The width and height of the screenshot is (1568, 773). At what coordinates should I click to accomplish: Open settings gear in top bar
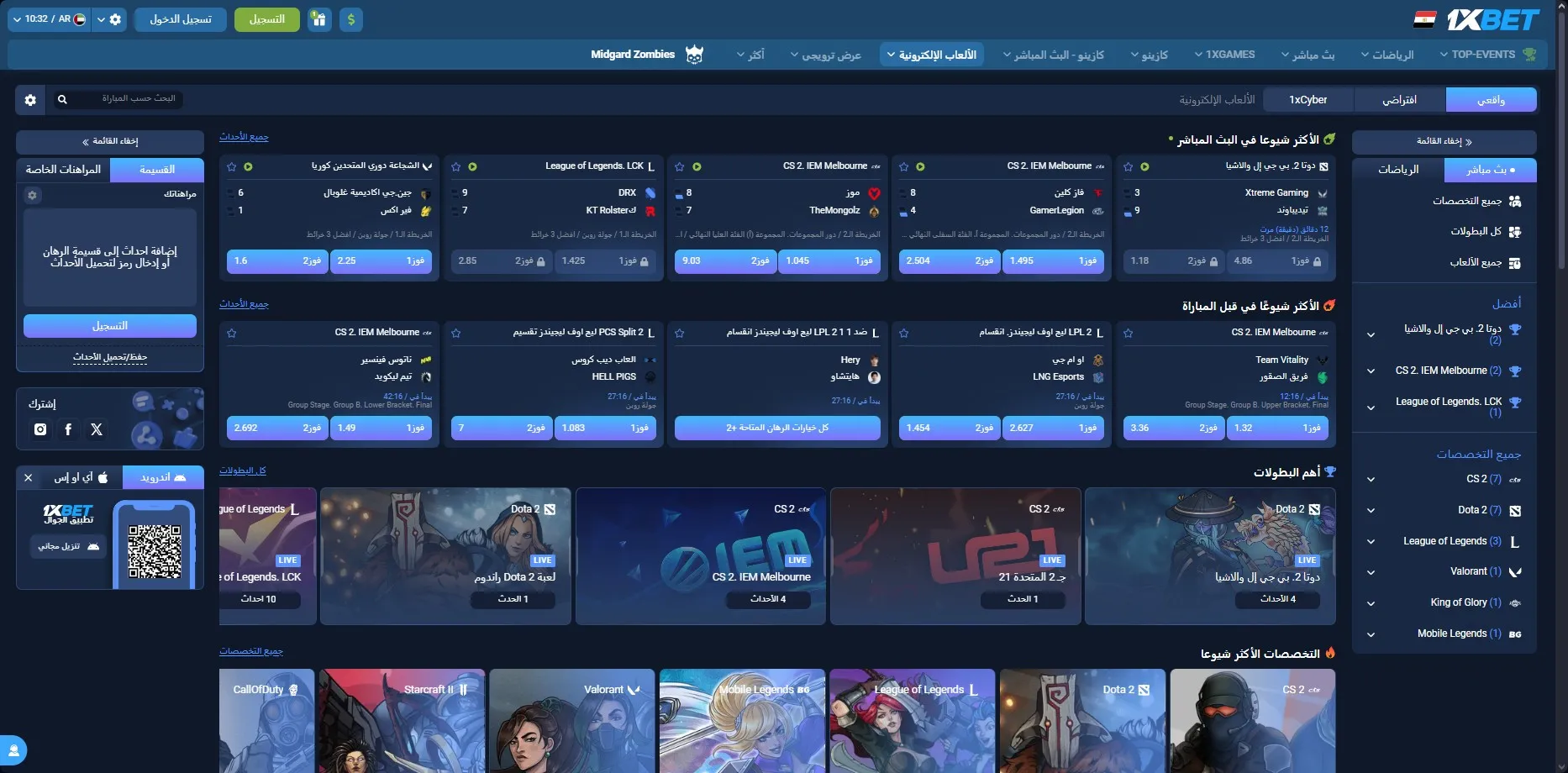[115, 19]
